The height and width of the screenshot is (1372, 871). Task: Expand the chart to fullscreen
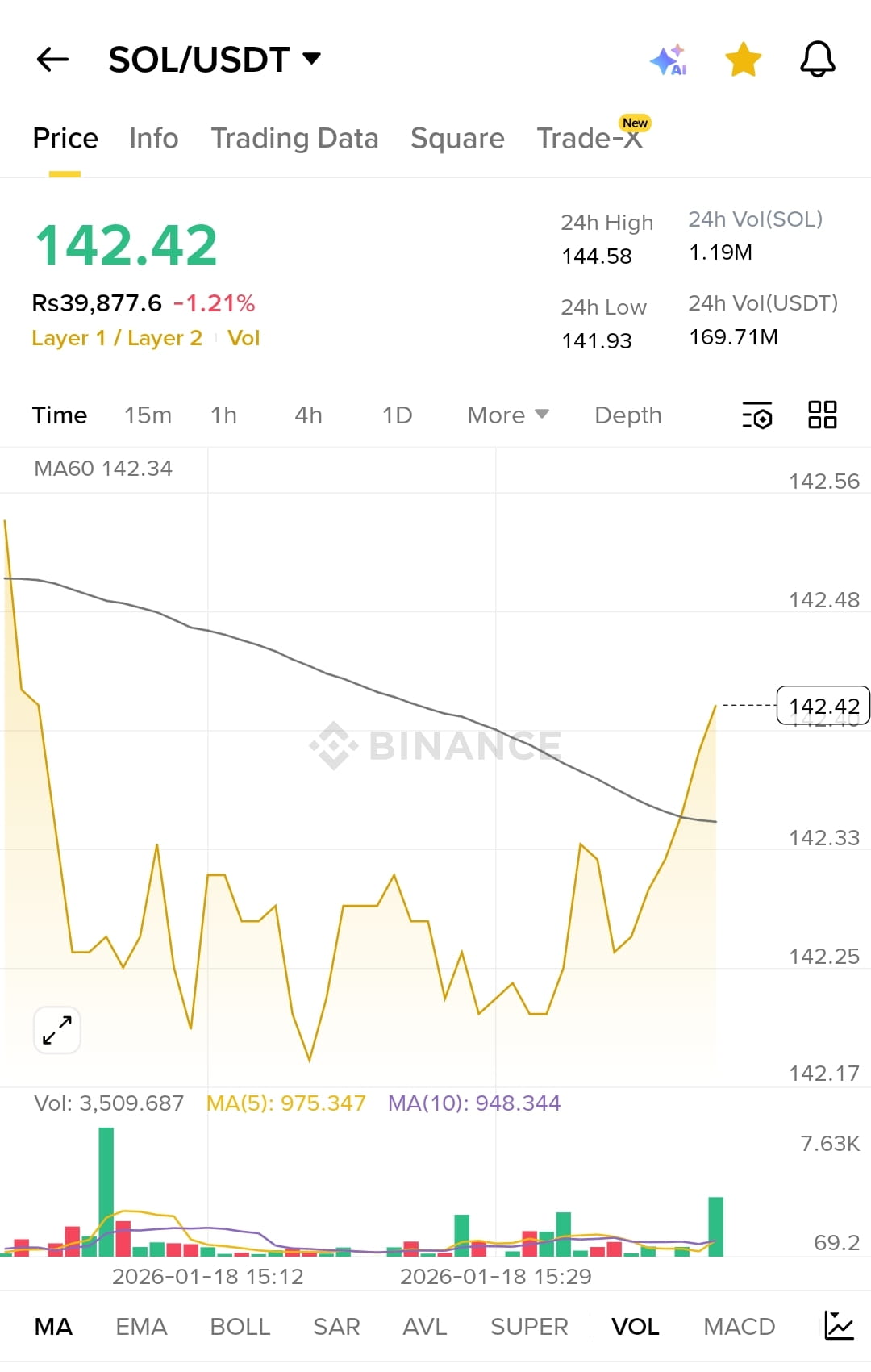pos(57,1030)
